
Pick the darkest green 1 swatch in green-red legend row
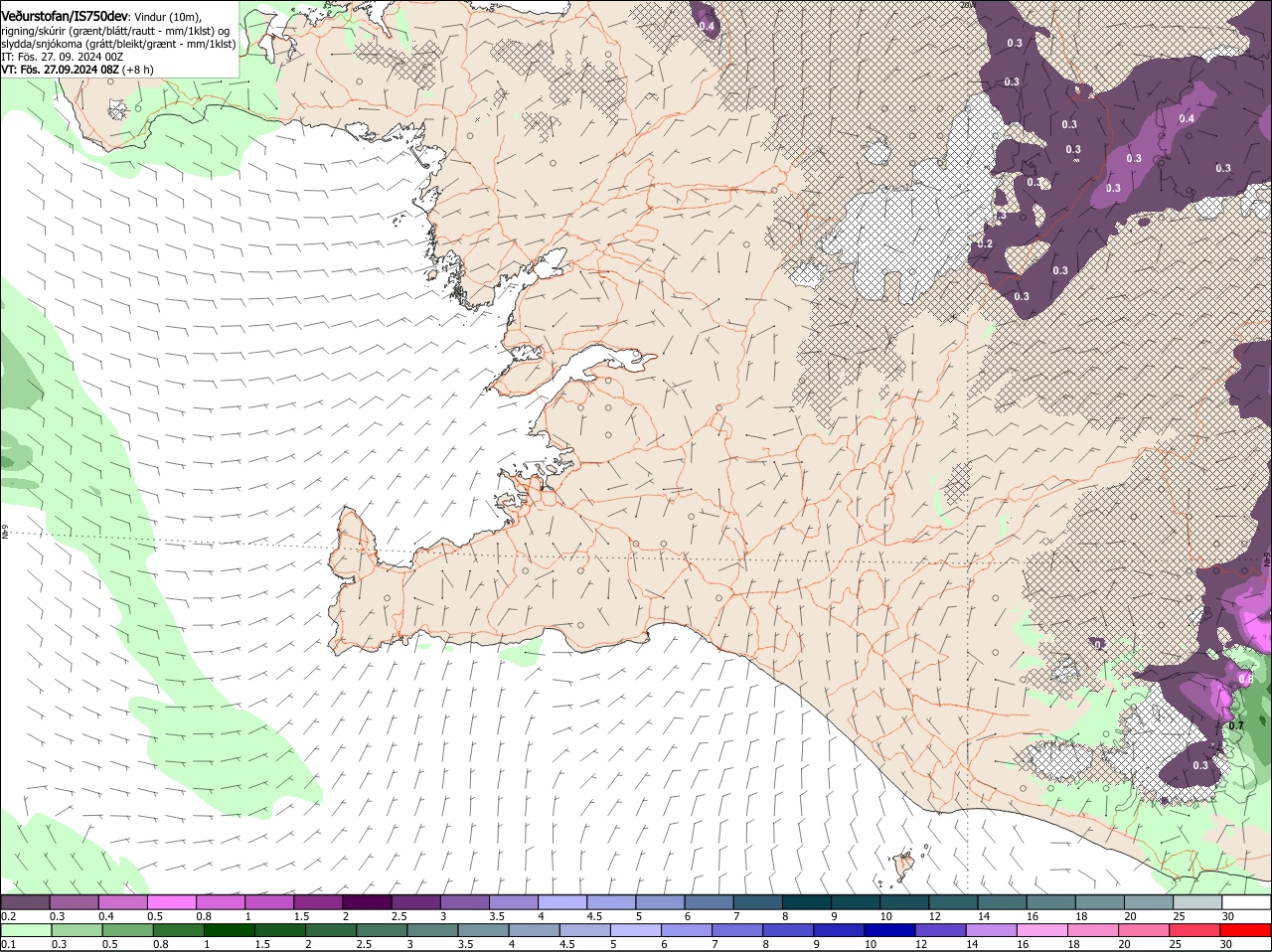(x=230, y=930)
